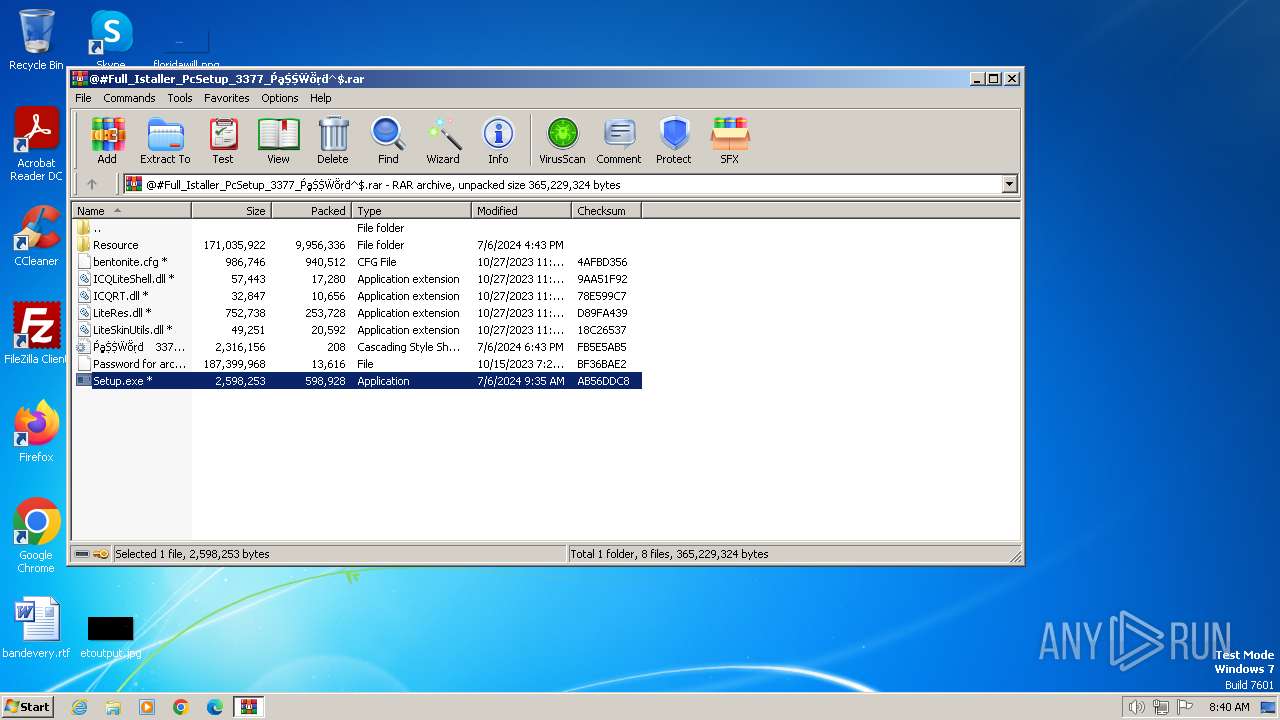Select the parent folder '..' row
The height and width of the screenshot is (720, 1280).
click(358, 228)
